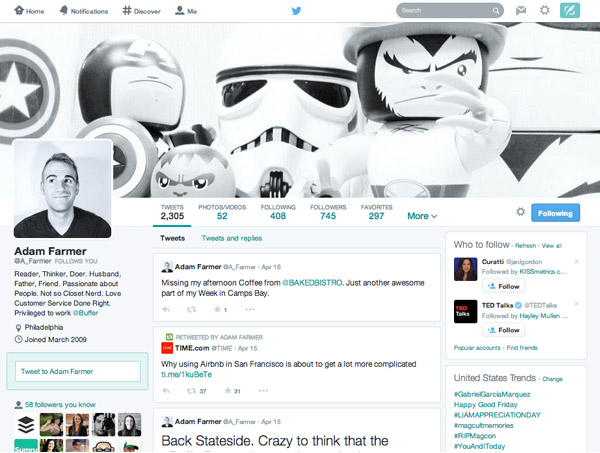Open the Notifications tab

pos(84,11)
